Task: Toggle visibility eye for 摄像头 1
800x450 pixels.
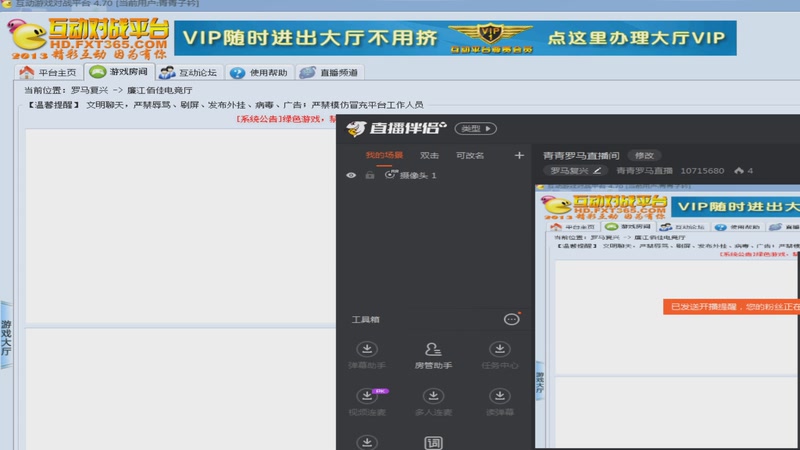Action: click(x=351, y=176)
